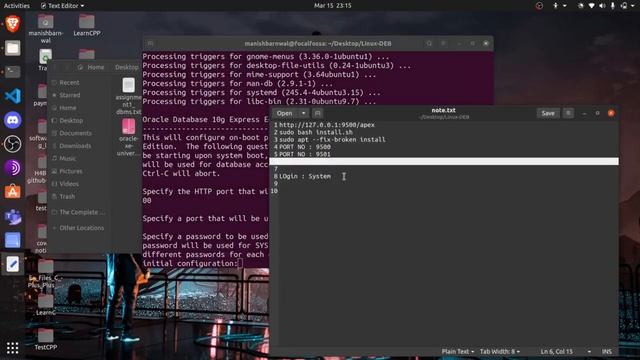Open the Text Editor app menu in top bar
640x360 pixels.
click(62, 6)
